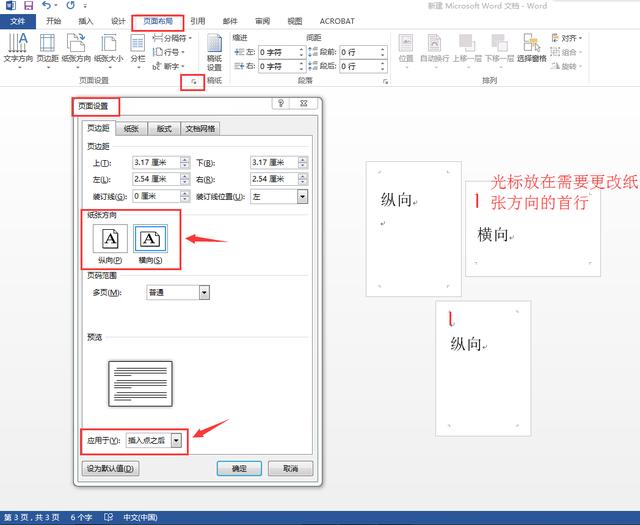Undo the last action
The image size is (640, 525).
pyautogui.click(x=47, y=5)
